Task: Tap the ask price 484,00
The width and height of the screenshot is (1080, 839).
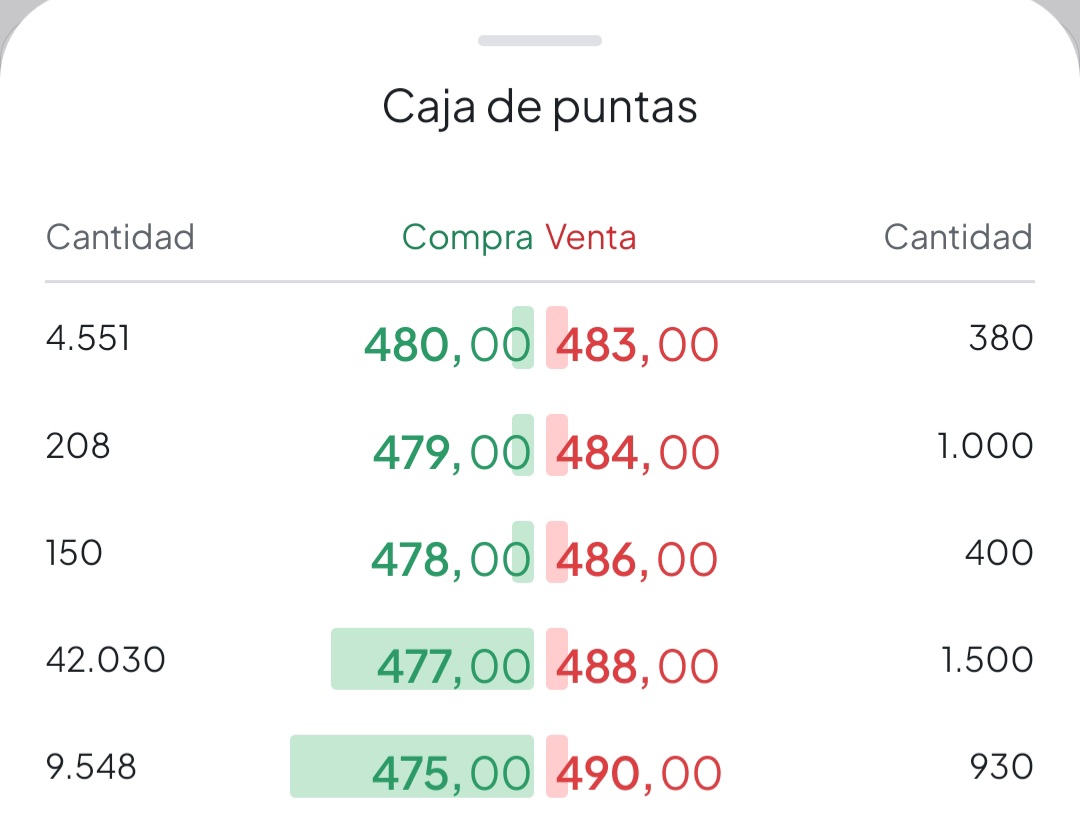Action: (640, 451)
